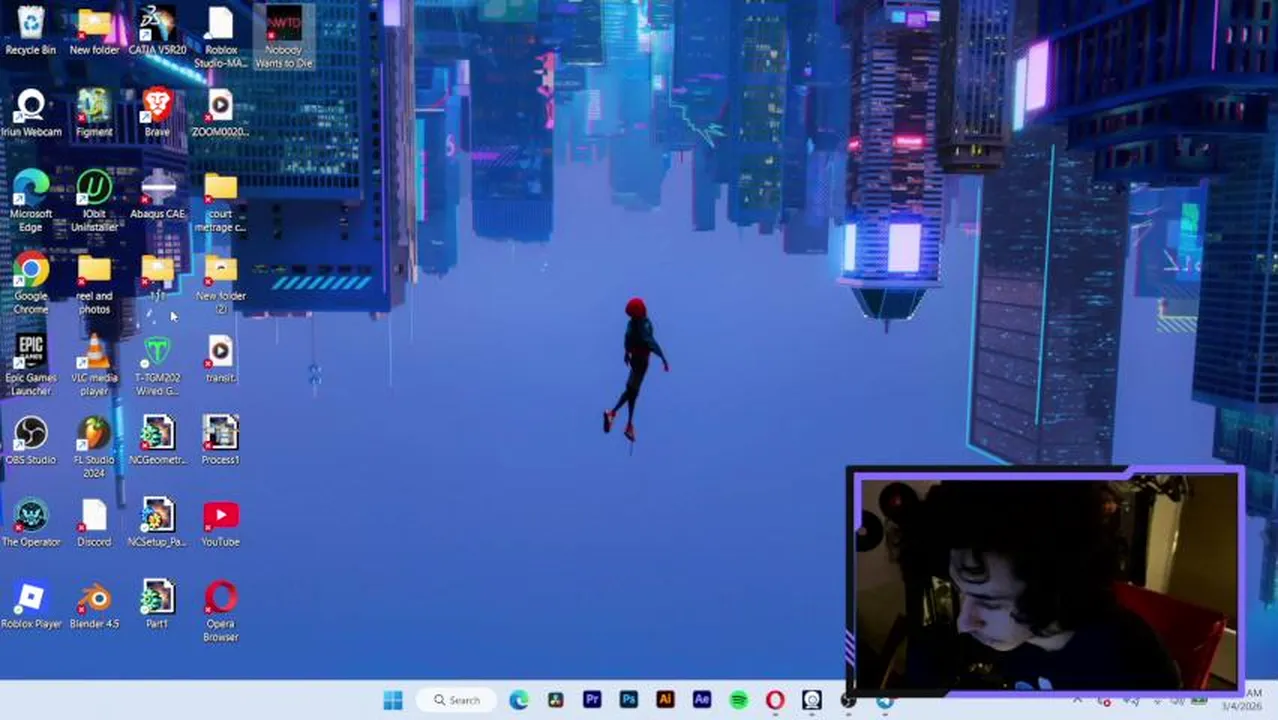This screenshot has width=1278, height=720.
Task: Open the Roblox Studio desktop file
Action: pyautogui.click(x=221, y=38)
